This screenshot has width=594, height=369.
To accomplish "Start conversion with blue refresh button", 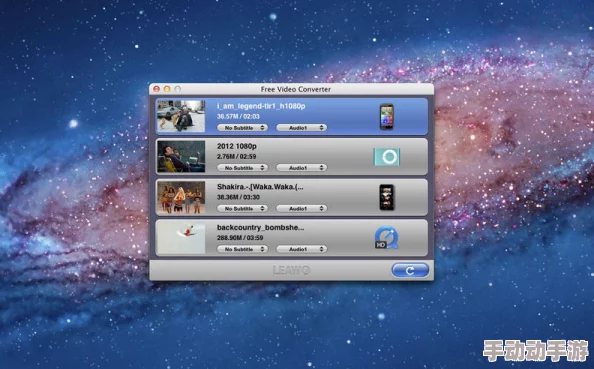I will [x=410, y=270].
